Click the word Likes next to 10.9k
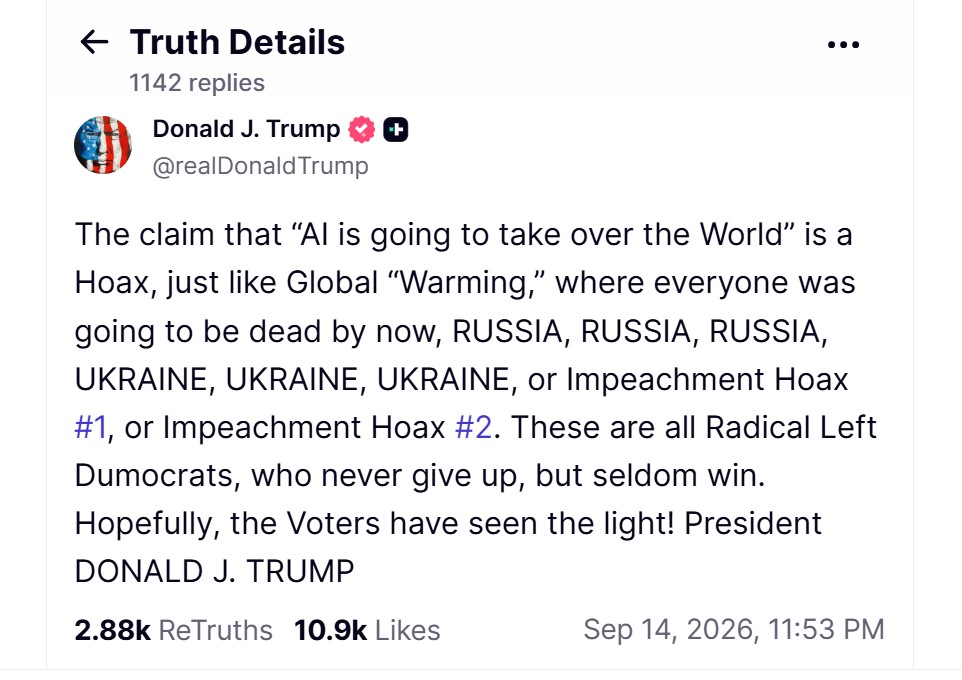Image resolution: width=962 pixels, height=680 pixels. point(407,630)
